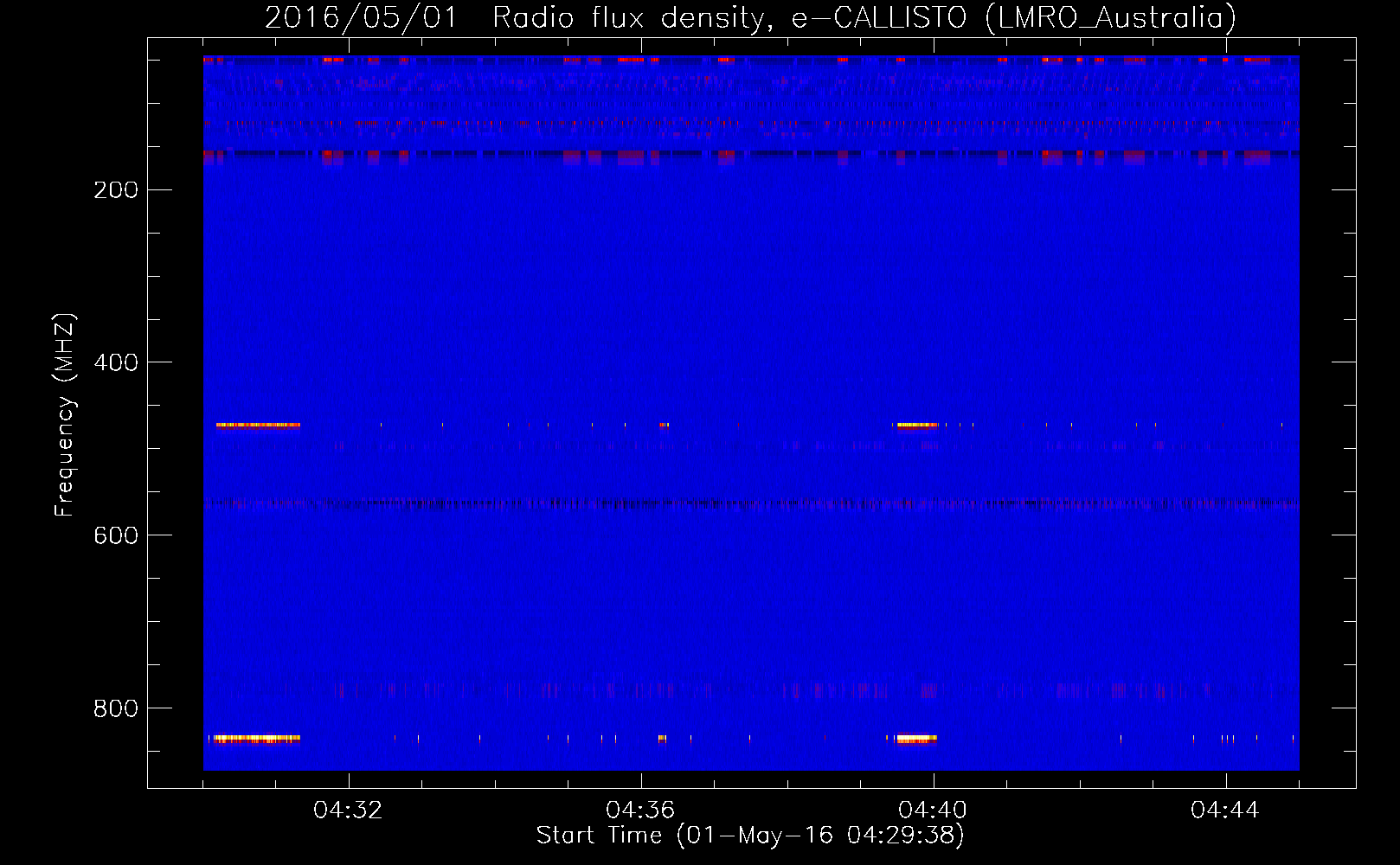Click the 400 frequency tick label
The height and width of the screenshot is (865, 1400).
pos(116,363)
